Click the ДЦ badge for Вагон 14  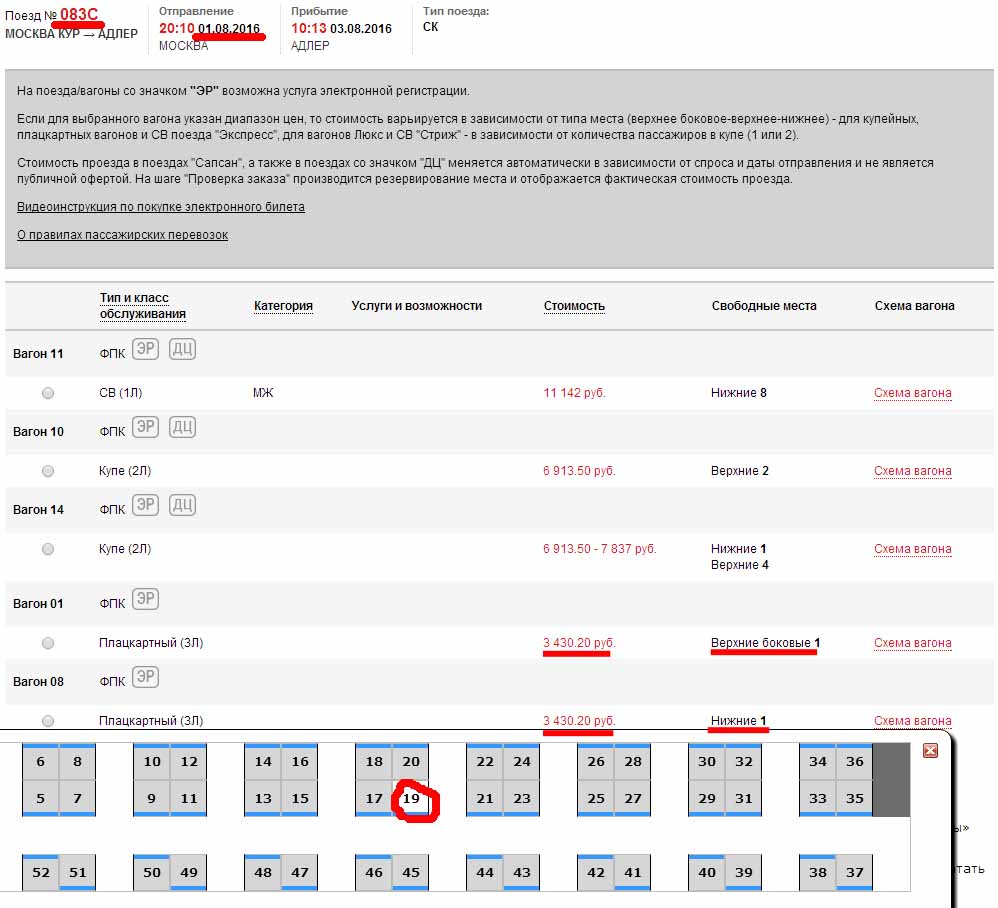tap(182, 506)
